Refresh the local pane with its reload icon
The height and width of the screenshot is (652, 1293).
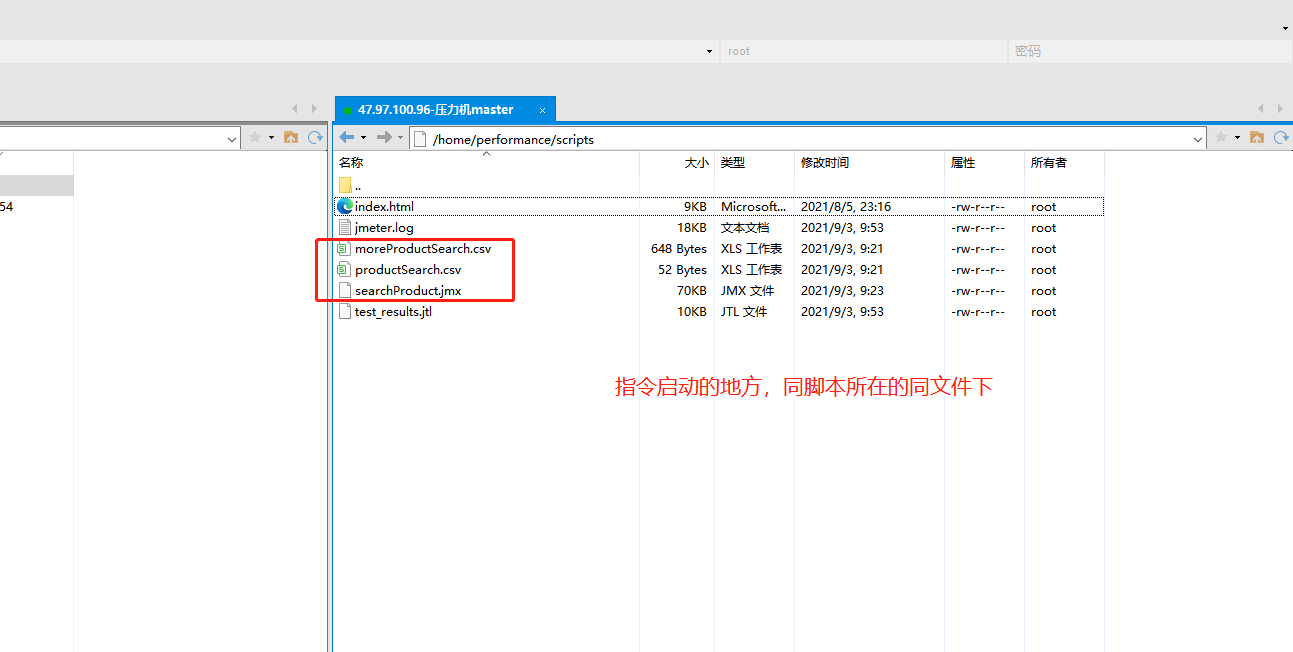coord(314,137)
